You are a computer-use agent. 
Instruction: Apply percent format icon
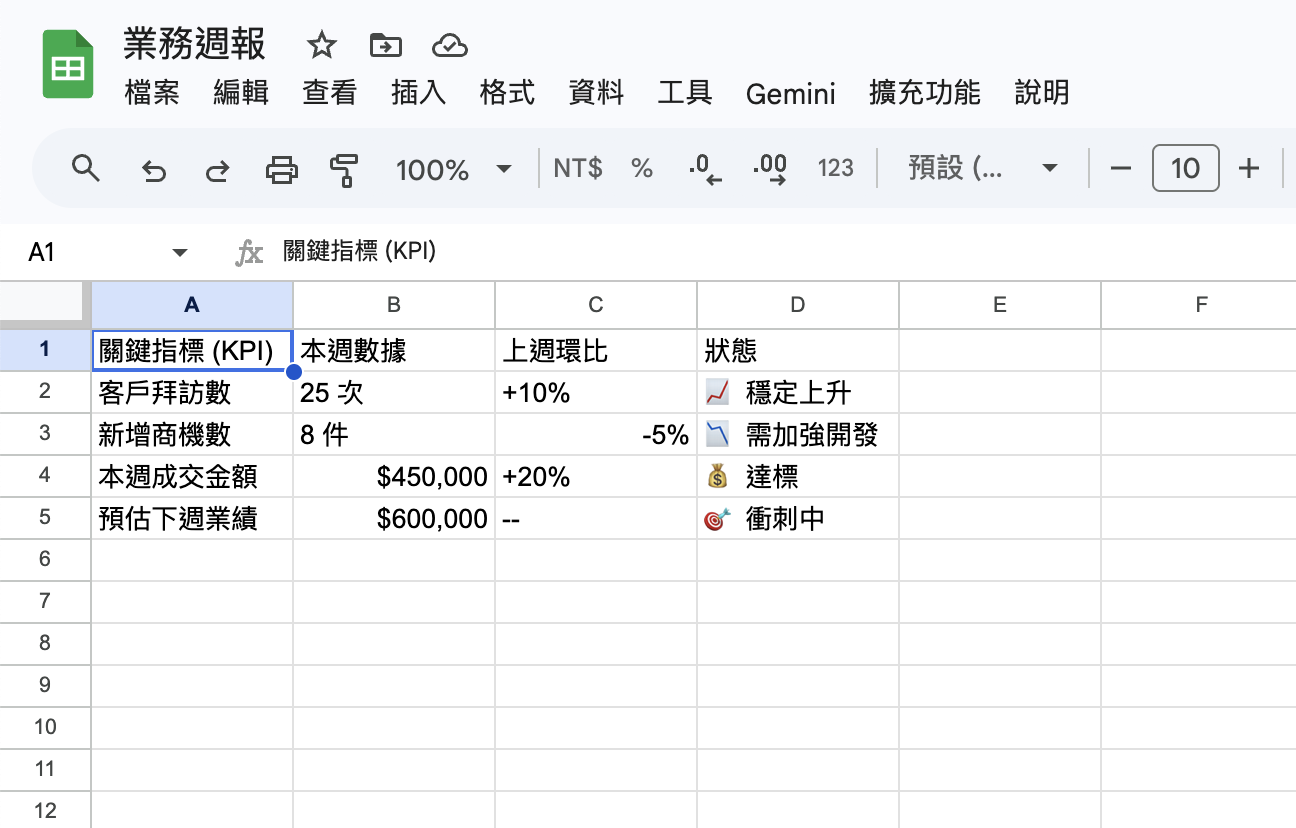tap(641, 169)
